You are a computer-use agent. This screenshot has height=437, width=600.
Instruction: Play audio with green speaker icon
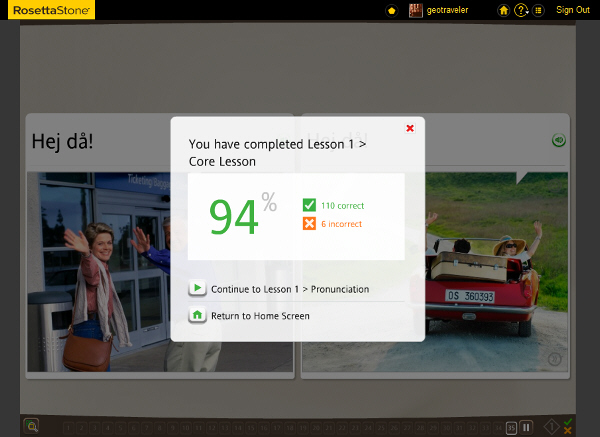pos(559,140)
